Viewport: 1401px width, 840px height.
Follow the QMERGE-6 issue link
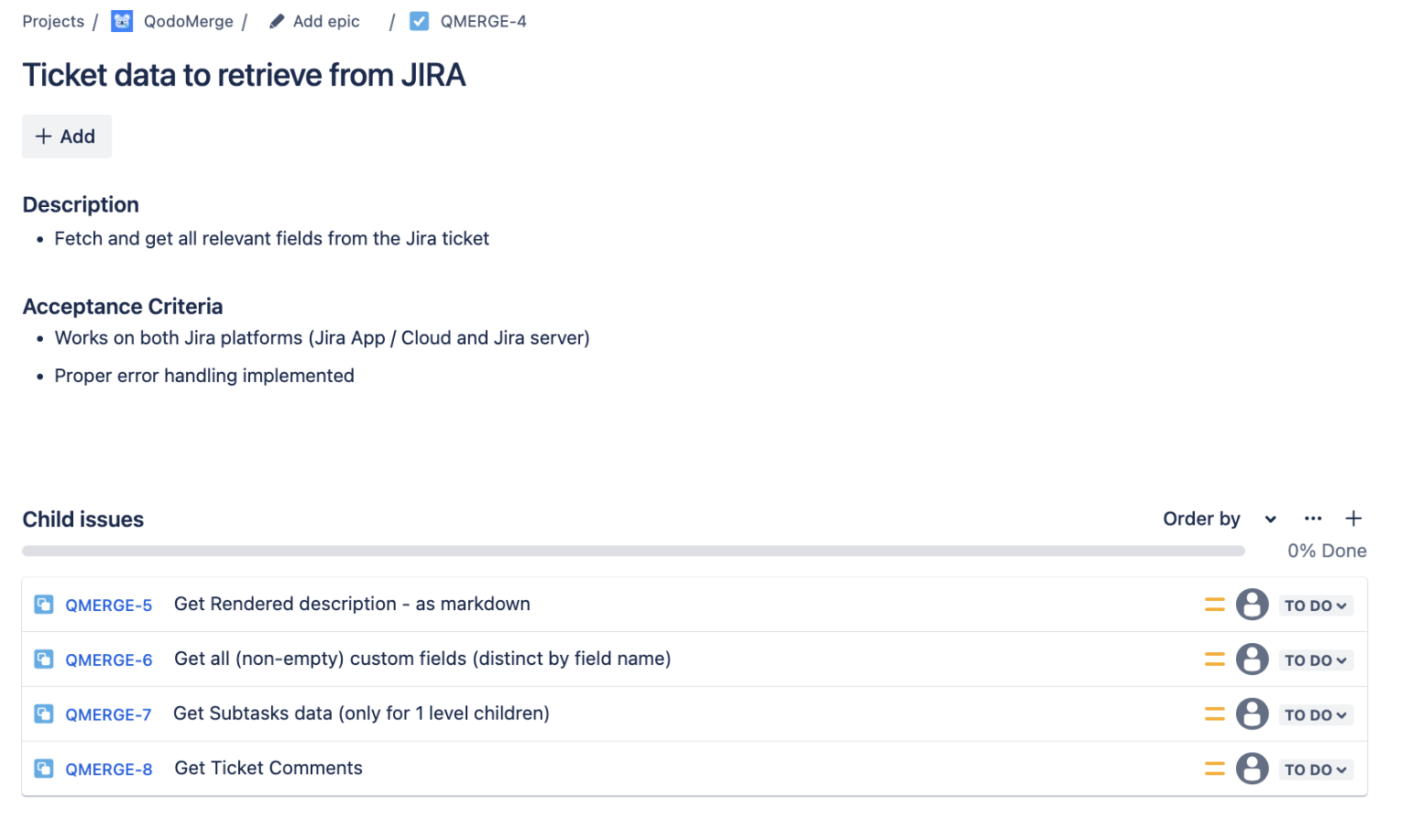point(109,659)
